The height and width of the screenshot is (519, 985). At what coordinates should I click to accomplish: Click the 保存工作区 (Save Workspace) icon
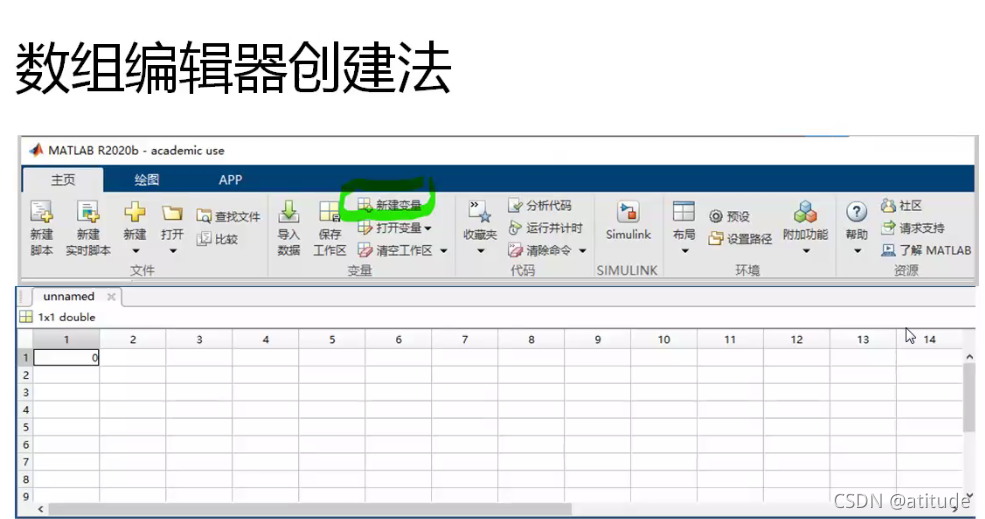point(329,212)
